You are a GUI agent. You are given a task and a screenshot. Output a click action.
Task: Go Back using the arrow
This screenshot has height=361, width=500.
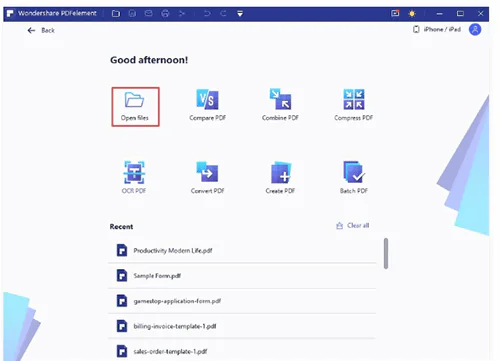tap(31, 30)
